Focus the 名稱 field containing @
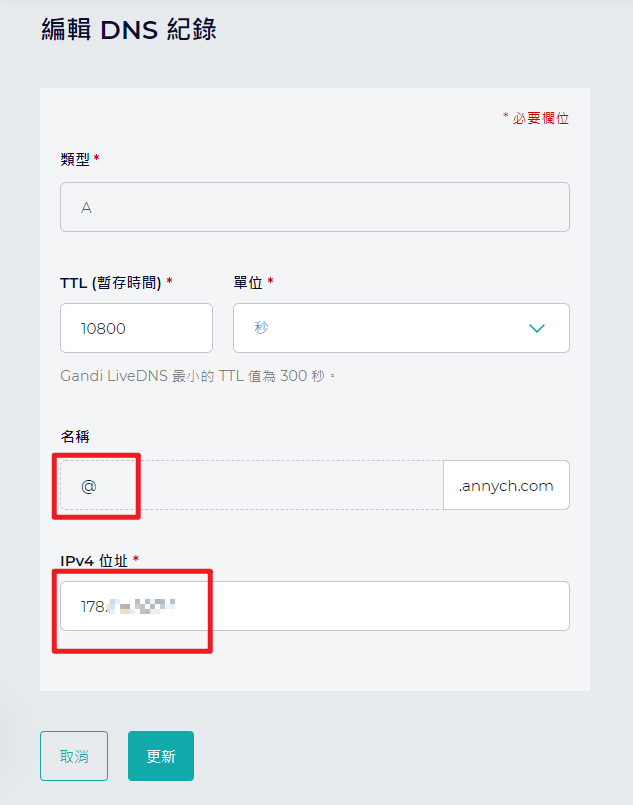The width and height of the screenshot is (633, 805). click(x=252, y=485)
